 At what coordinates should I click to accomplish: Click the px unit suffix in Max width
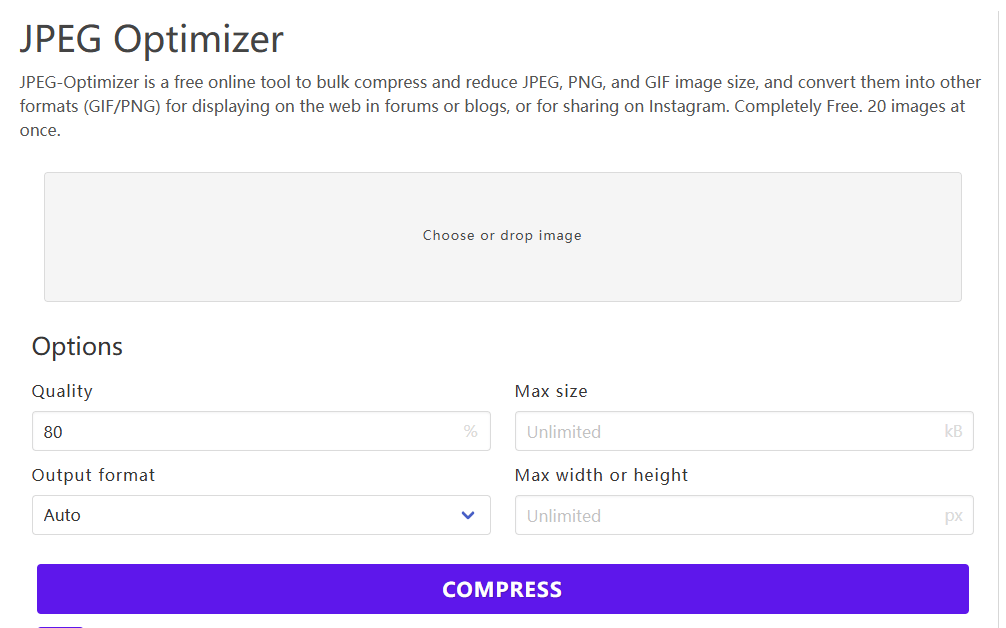point(953,516)
